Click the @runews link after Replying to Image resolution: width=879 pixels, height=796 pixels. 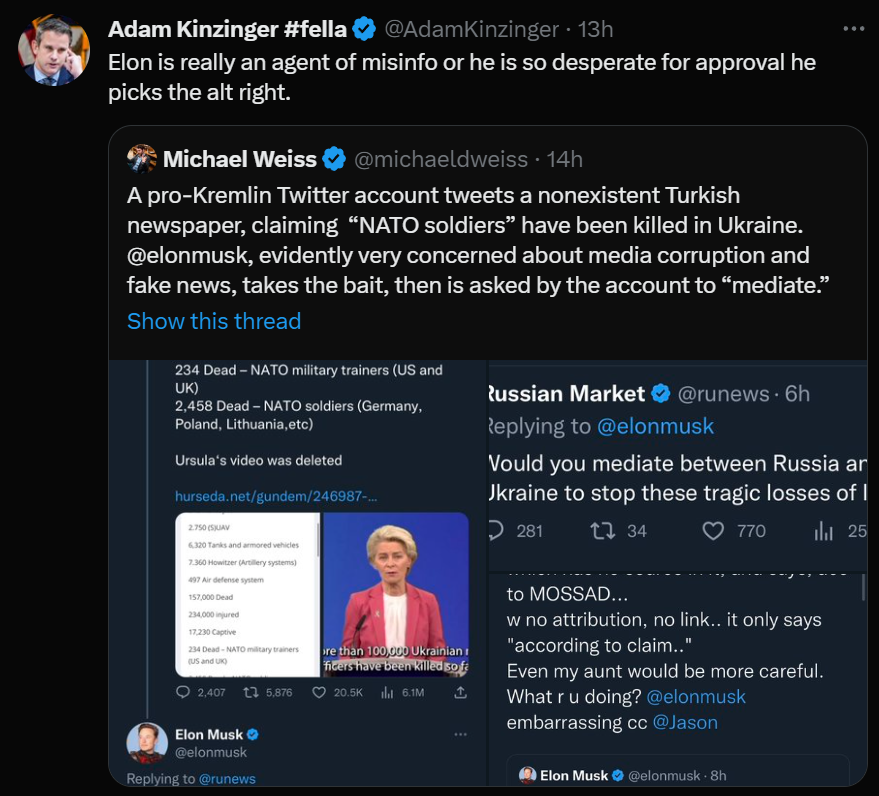[x=227, y=778]
